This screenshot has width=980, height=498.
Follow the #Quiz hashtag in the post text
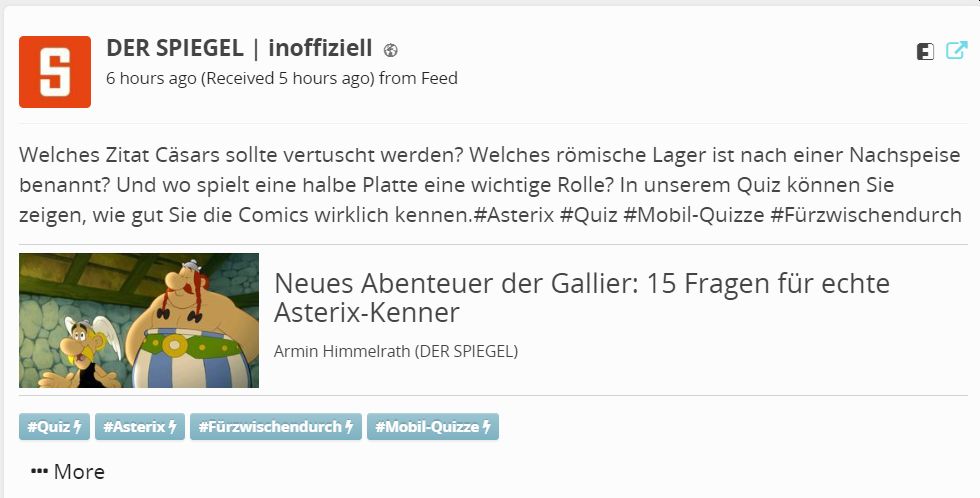(588, 214)
